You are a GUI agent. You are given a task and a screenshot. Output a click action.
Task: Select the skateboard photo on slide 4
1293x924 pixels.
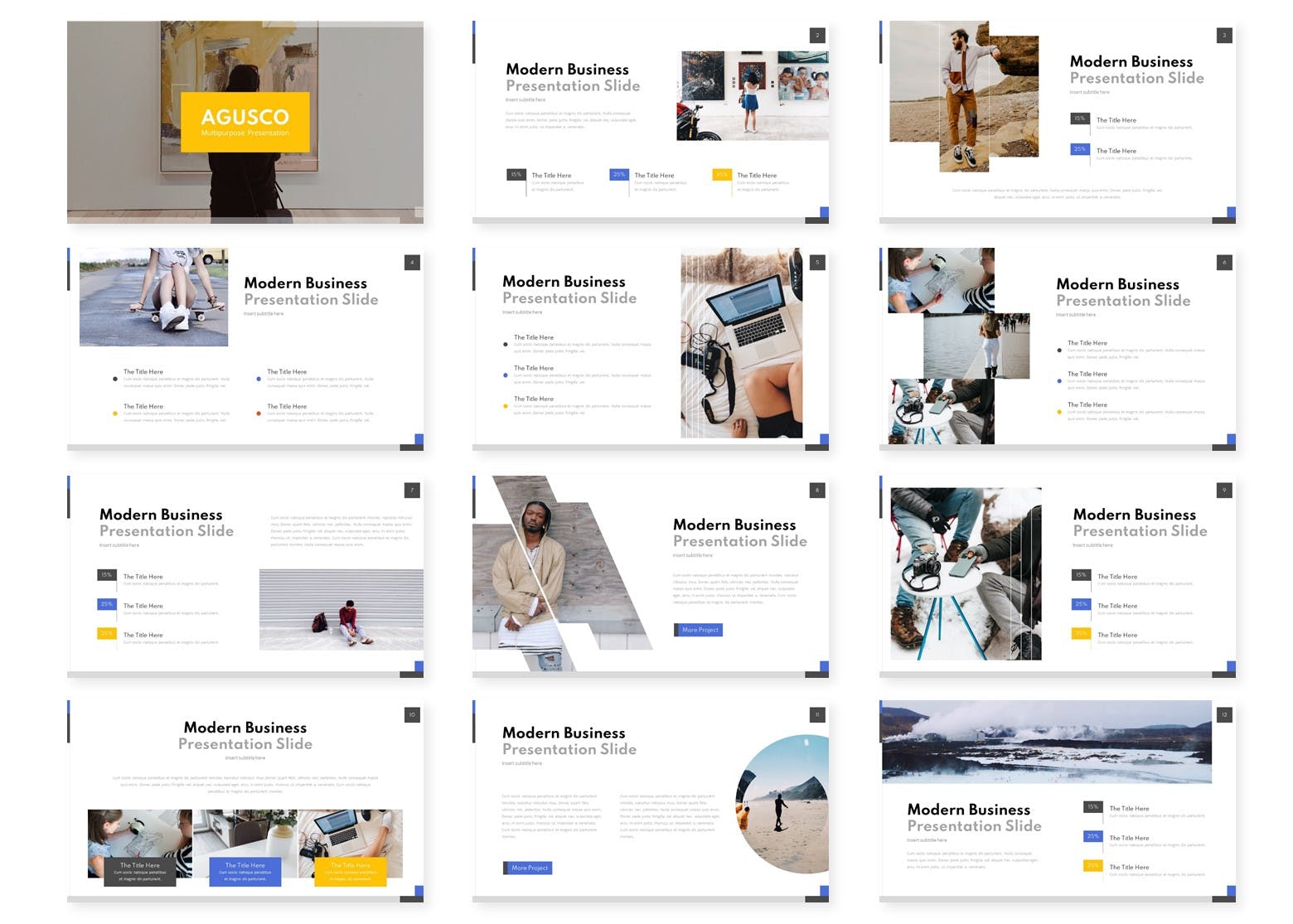153,297
